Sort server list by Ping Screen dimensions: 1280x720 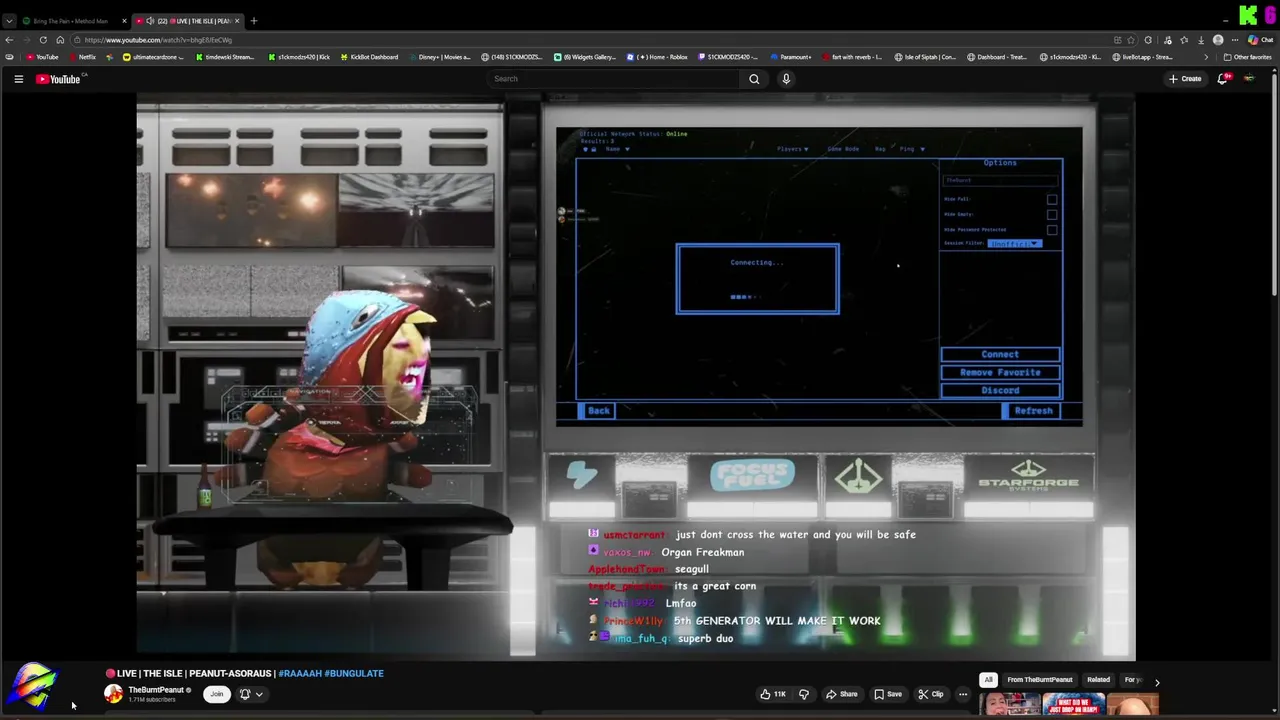(910, 149)
